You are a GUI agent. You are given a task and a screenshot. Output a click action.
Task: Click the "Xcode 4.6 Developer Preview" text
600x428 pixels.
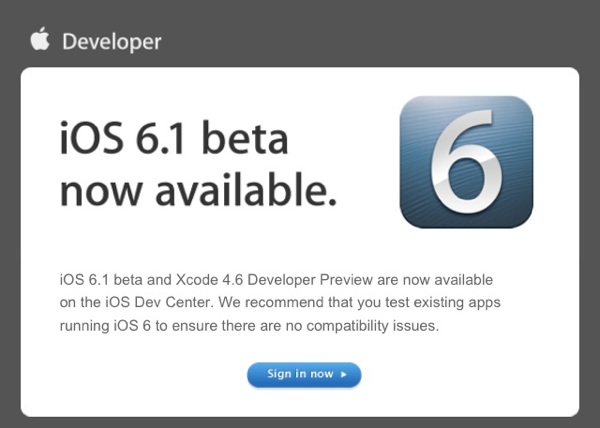(x=274, y=280)
